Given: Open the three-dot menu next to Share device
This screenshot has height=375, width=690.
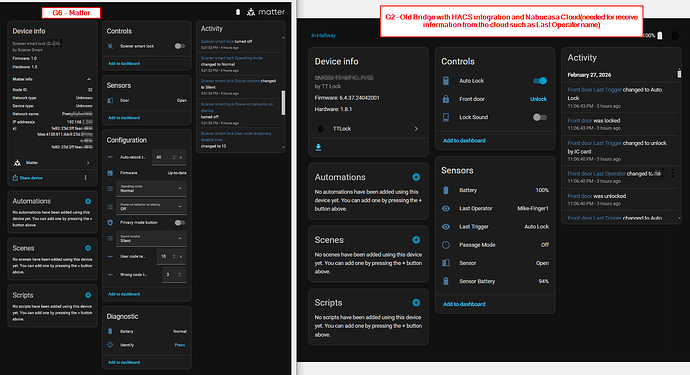Looking at the screenshot, I should point(85,178).
